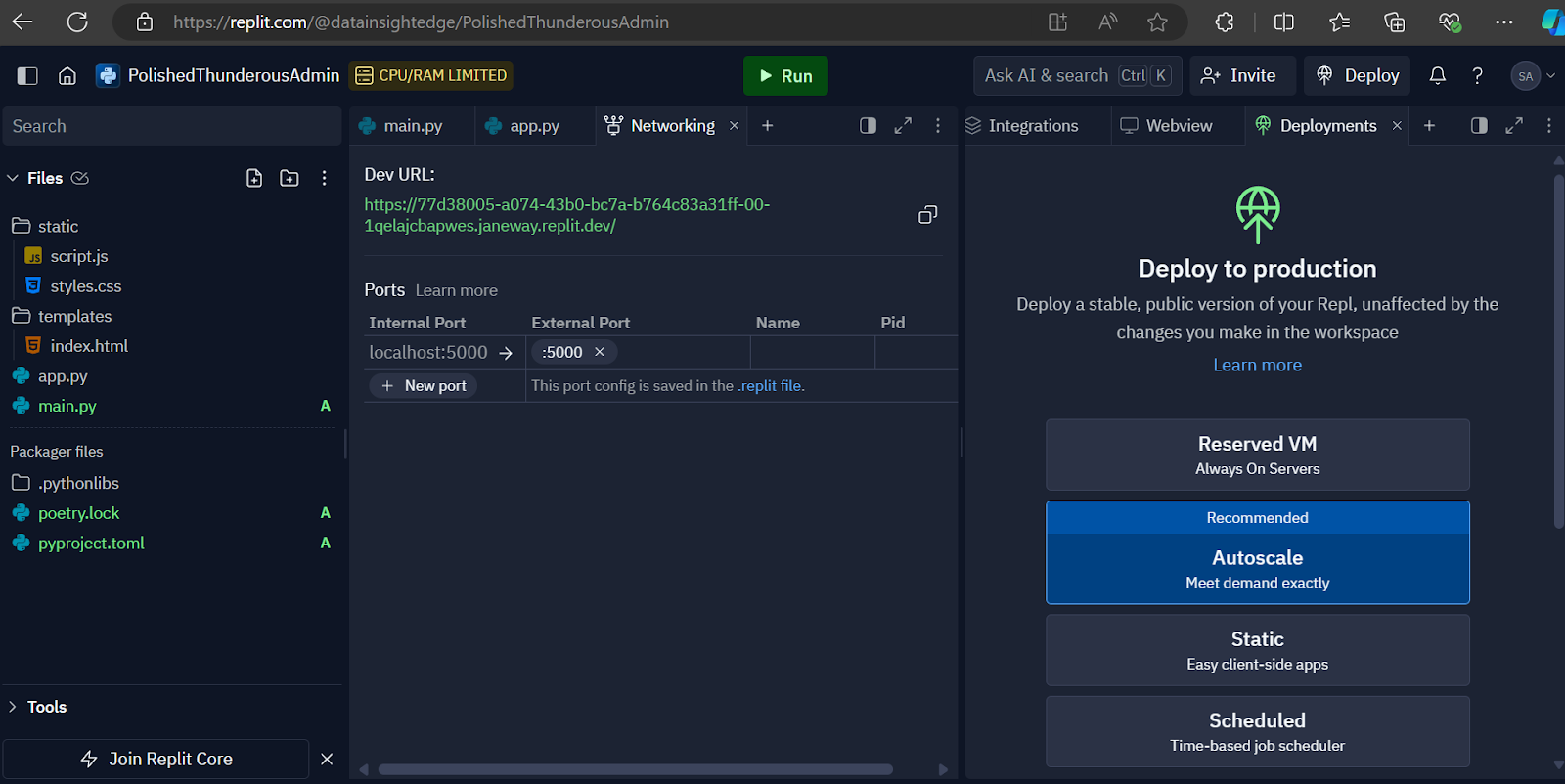Viewport: 1565px width, 784px height.
Task: Remove external port :5000
Action: (x=600, y=352)
